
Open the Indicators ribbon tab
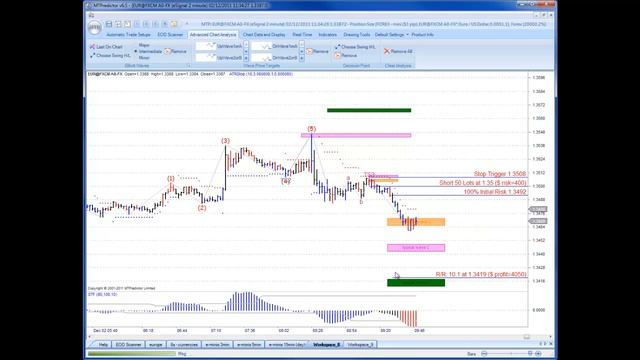click(327, 35)
